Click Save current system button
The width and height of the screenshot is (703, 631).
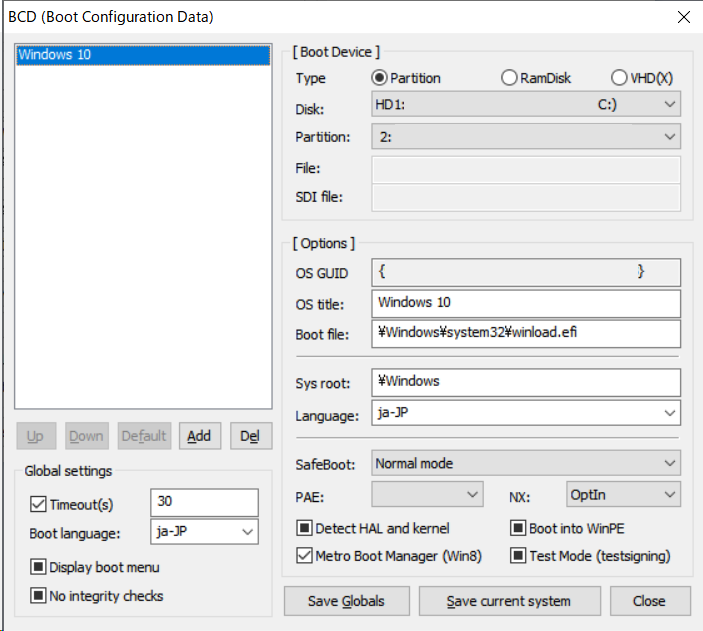point(510,601)
